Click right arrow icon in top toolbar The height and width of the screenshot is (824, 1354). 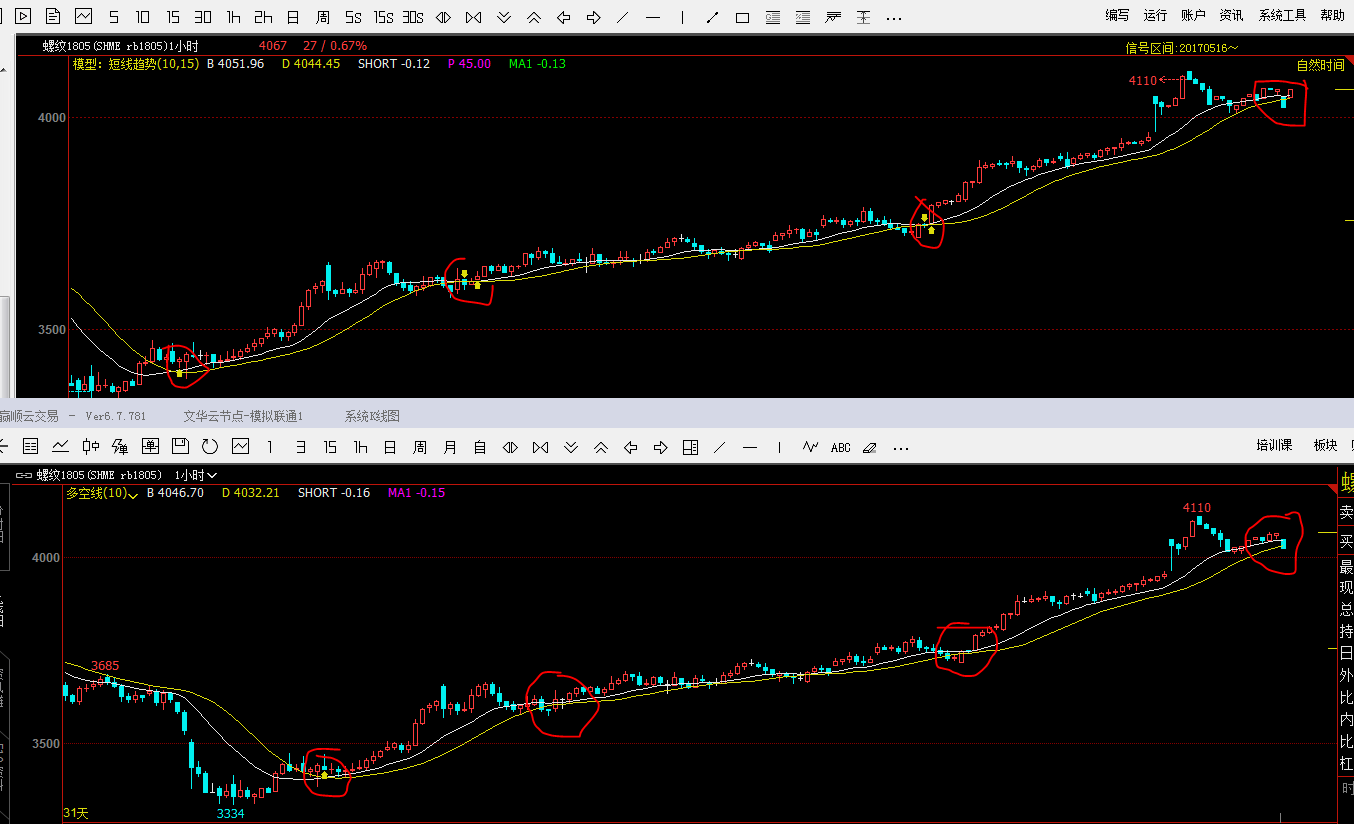pyautogui.click(x=594, y=17)
